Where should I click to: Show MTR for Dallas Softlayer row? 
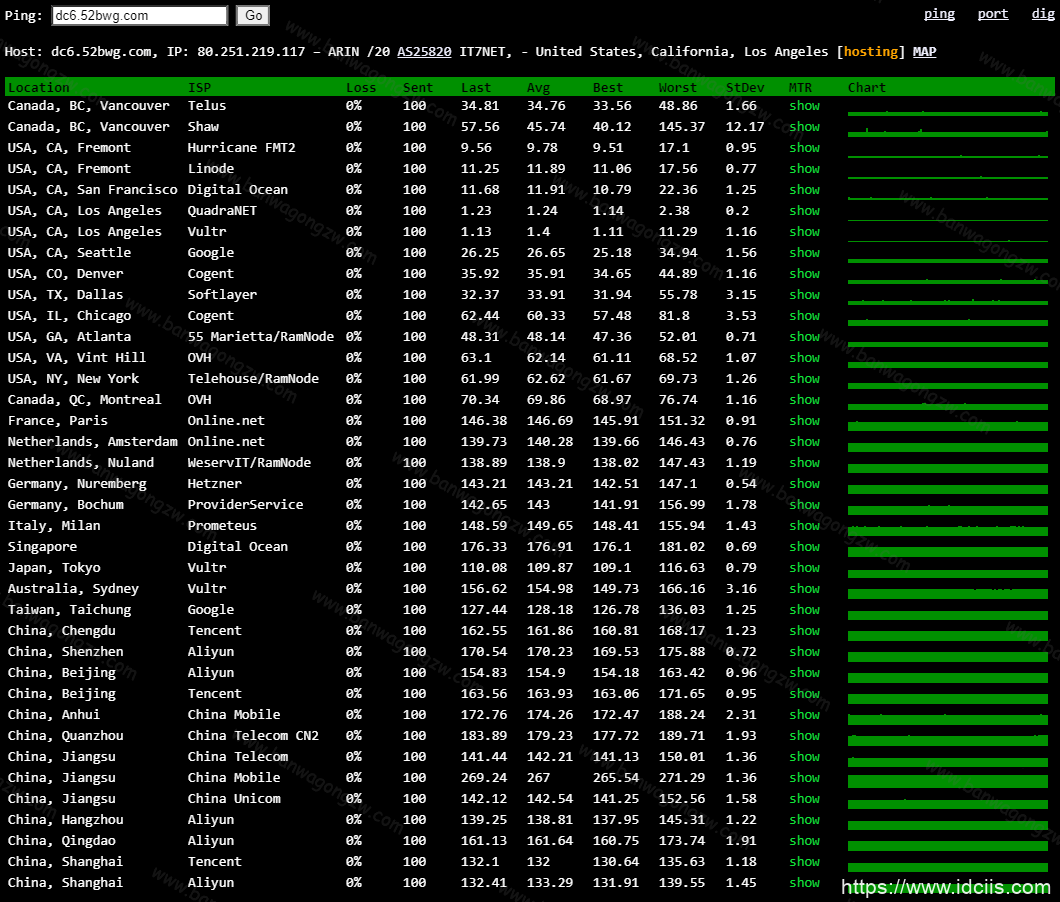804,295
